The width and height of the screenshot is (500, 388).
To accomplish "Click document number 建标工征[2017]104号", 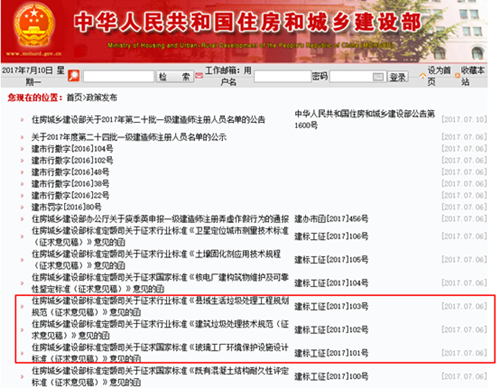I will tap(331, 283).
